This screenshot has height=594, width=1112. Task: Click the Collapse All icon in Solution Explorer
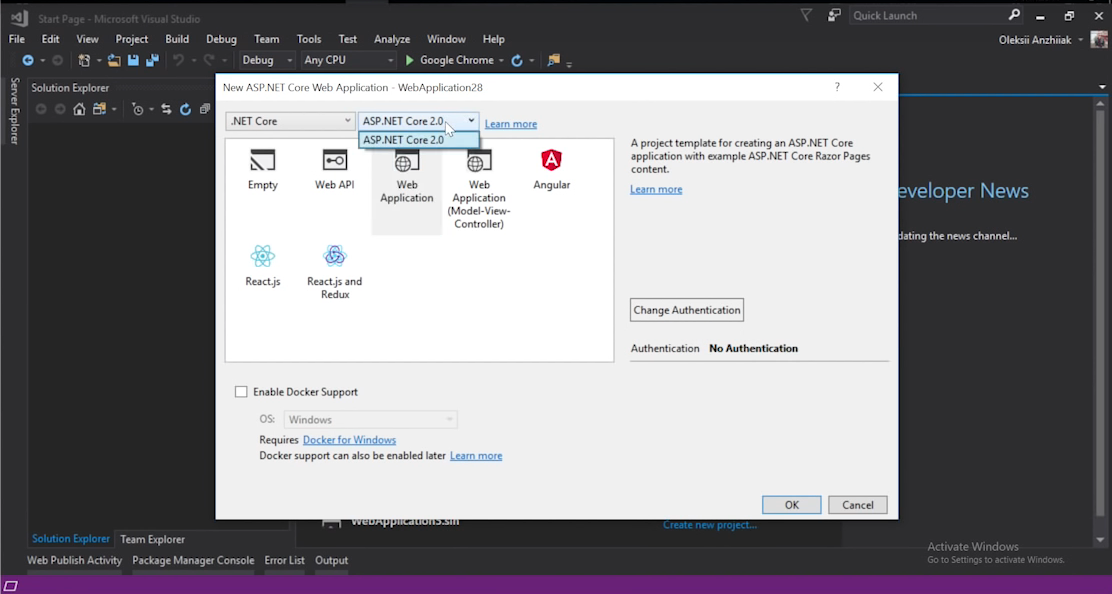click(204, 109)
